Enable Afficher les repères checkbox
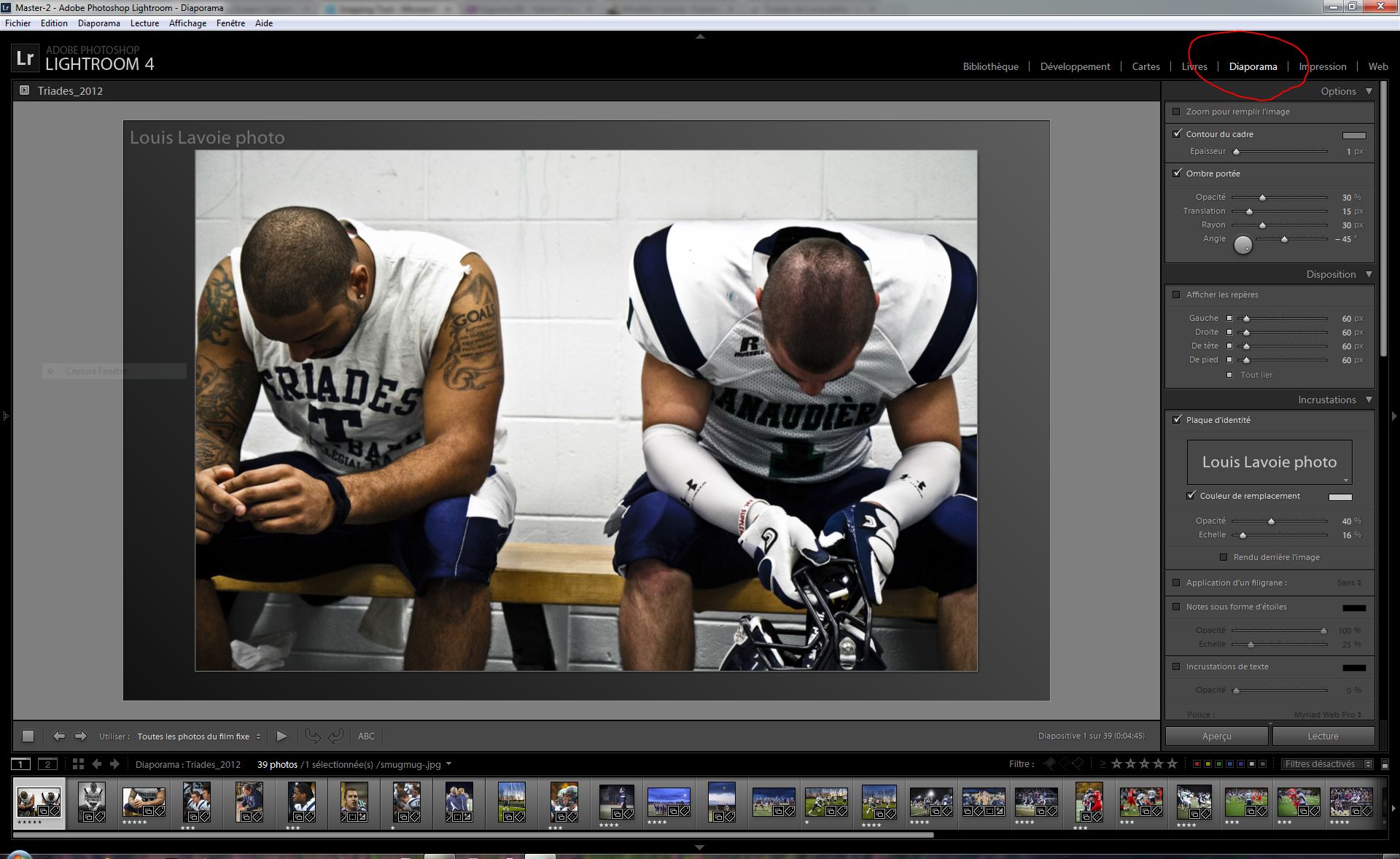This screenshot has width=1400, height=859. point(1176,295)
